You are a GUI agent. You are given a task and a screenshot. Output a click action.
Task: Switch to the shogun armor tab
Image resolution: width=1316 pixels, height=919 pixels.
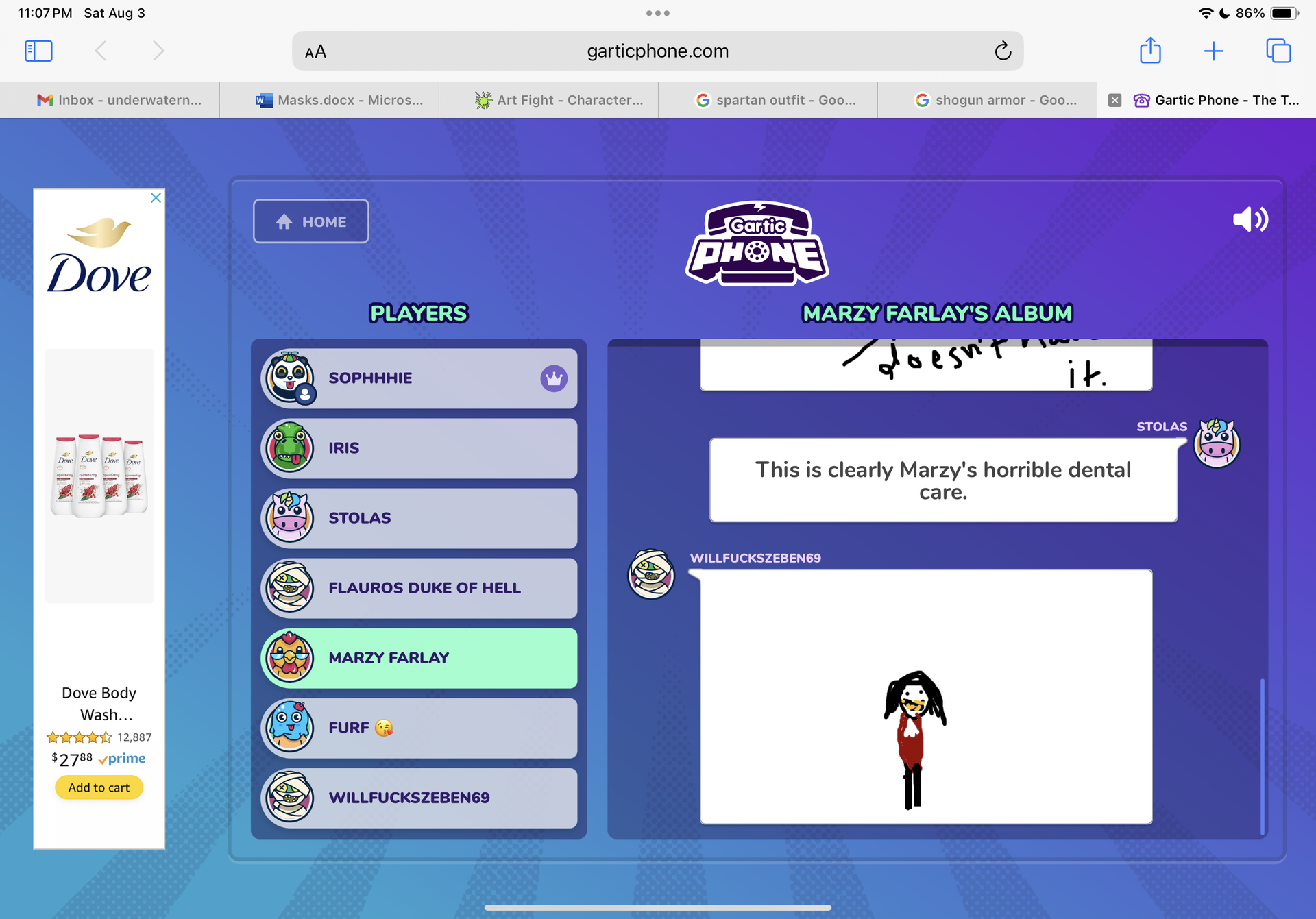[x=987, y=100]
